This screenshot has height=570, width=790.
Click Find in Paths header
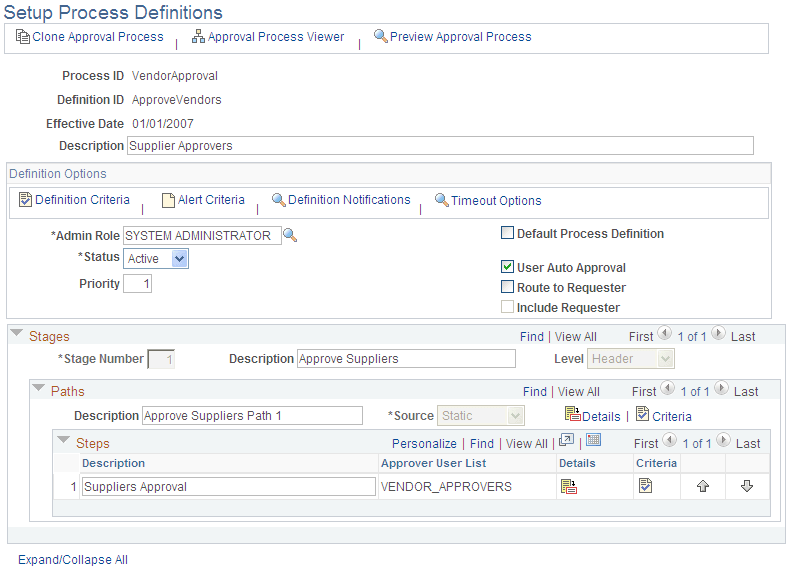535,392
